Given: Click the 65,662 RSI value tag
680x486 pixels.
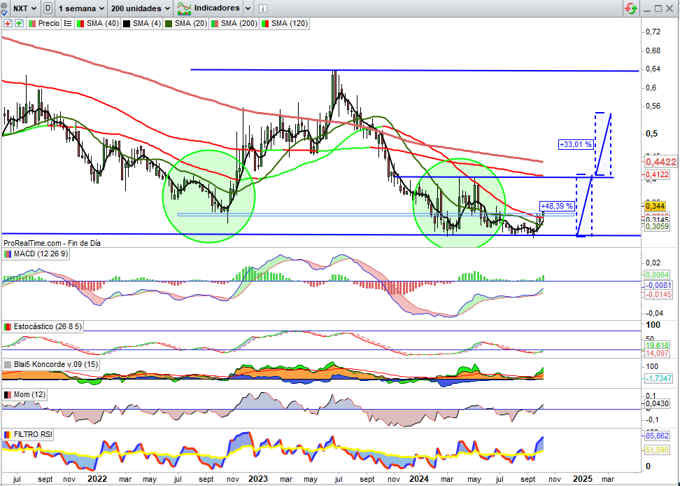Looking at the screenshot, I should [657, 436].
